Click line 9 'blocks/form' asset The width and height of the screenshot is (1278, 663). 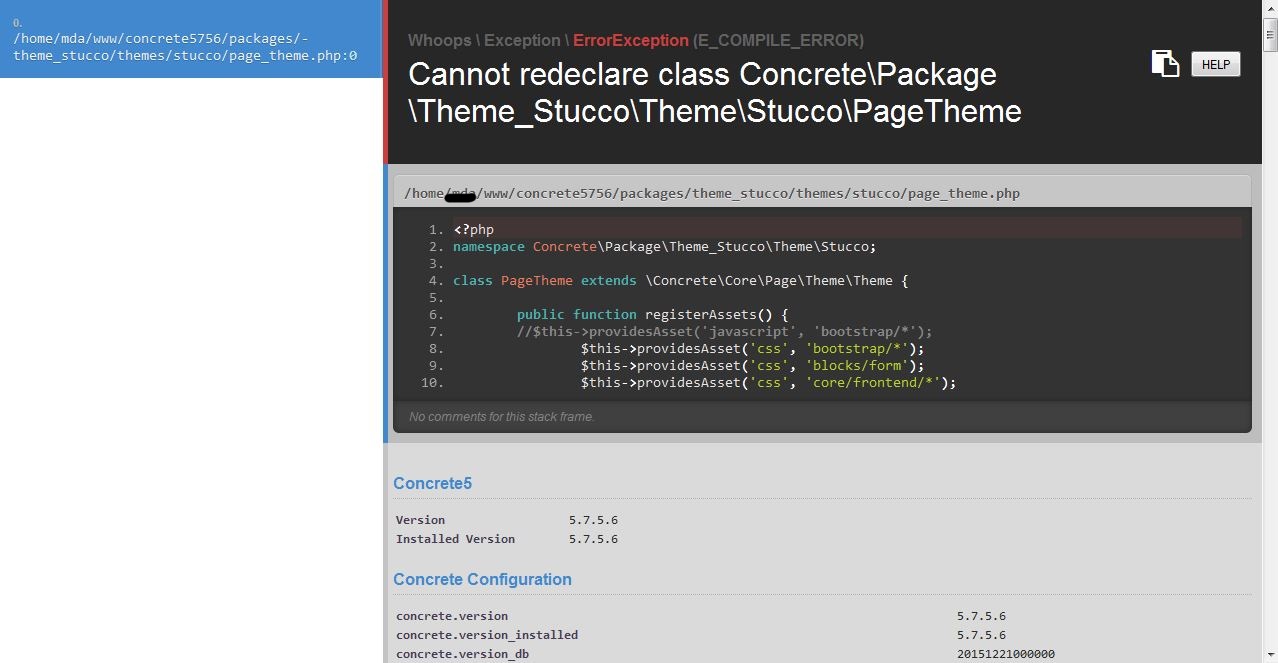click(856, 365)
